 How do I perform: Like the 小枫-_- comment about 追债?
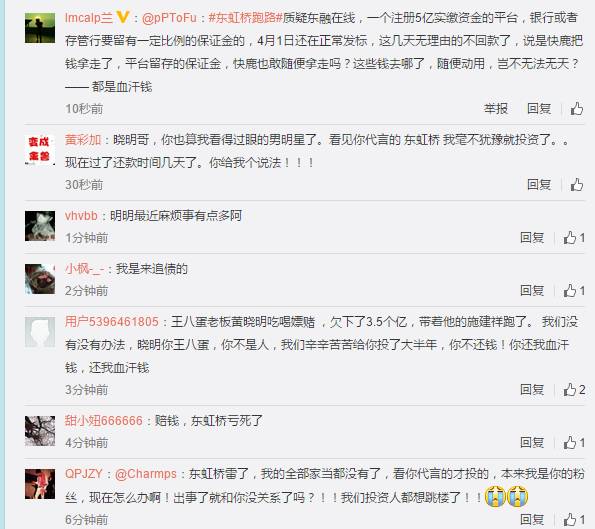tap(574, 291)
